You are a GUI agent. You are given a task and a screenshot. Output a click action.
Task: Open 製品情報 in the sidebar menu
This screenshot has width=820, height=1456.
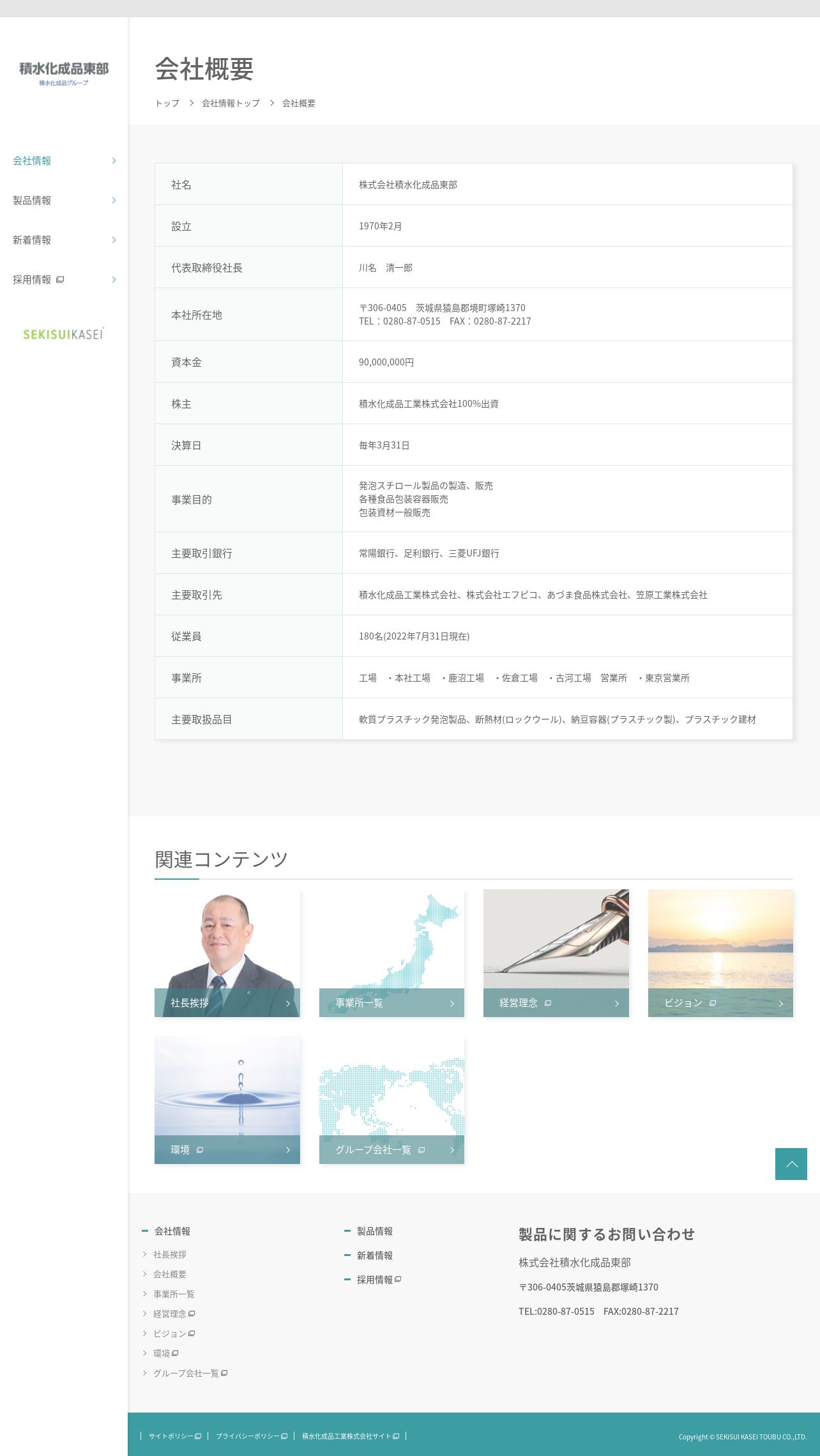[x=32, y=201]
